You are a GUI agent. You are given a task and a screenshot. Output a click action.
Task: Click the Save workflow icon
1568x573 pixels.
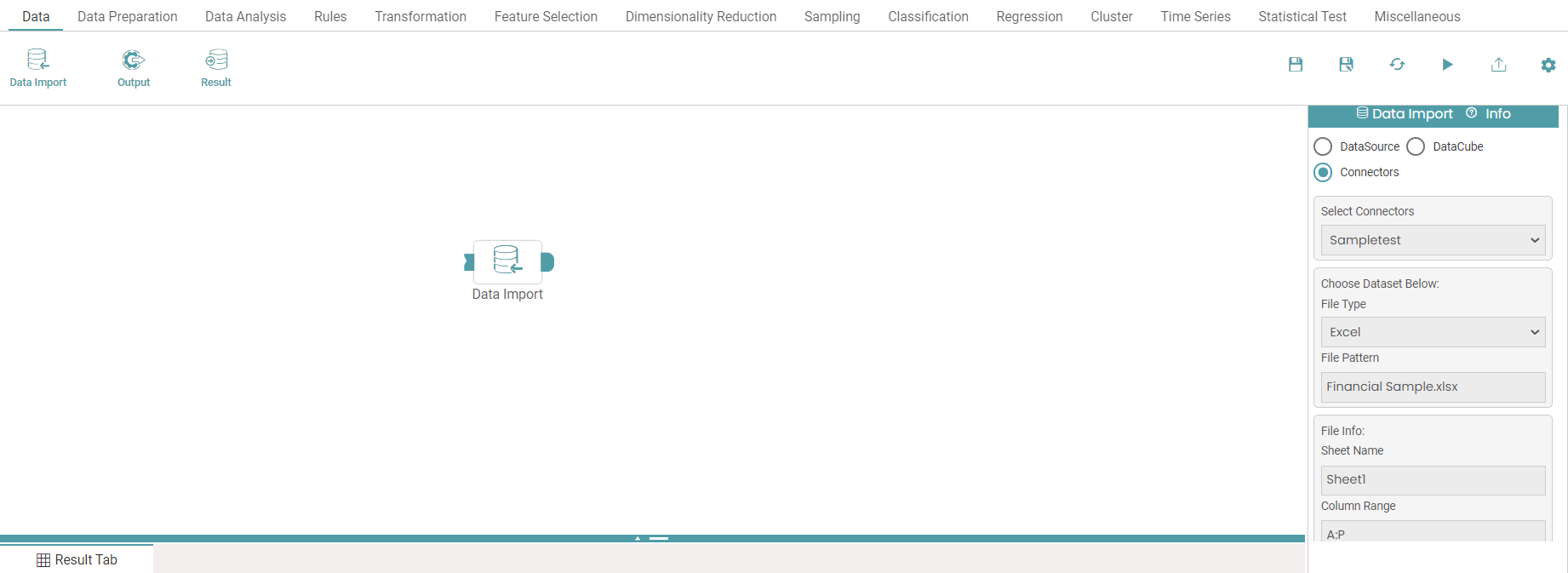[1295, 65]
